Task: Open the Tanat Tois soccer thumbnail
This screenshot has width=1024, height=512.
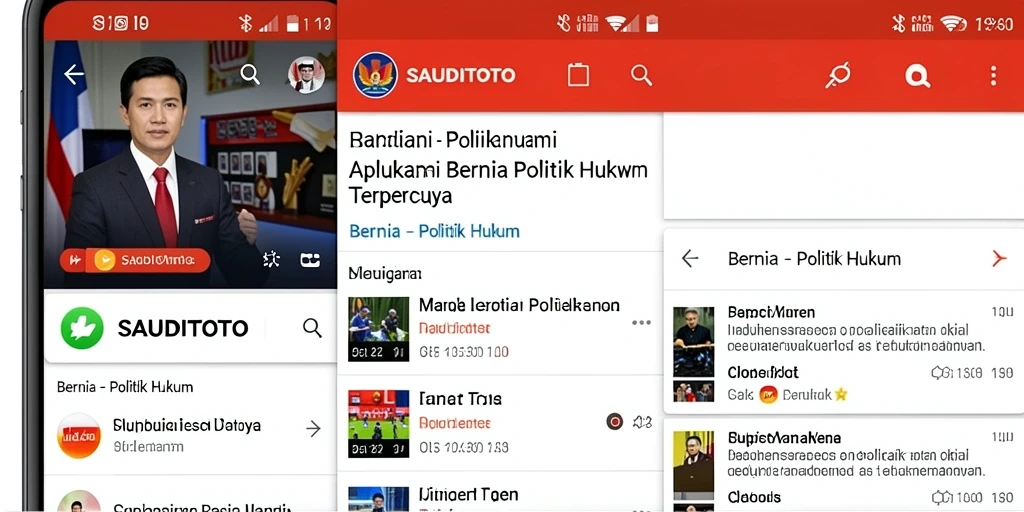Action: (379, 423)
